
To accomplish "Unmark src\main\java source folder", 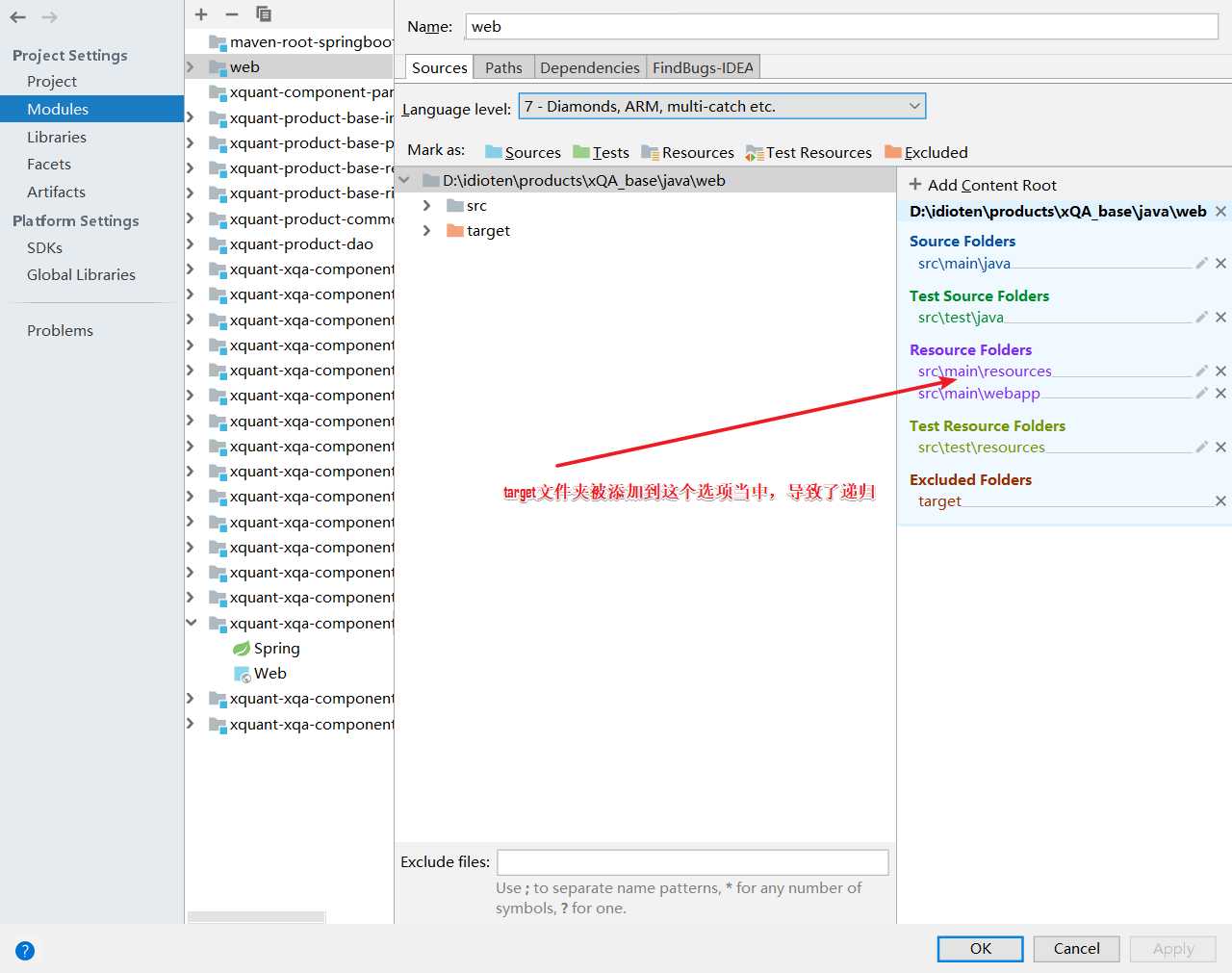I will tap(1220, 263).
